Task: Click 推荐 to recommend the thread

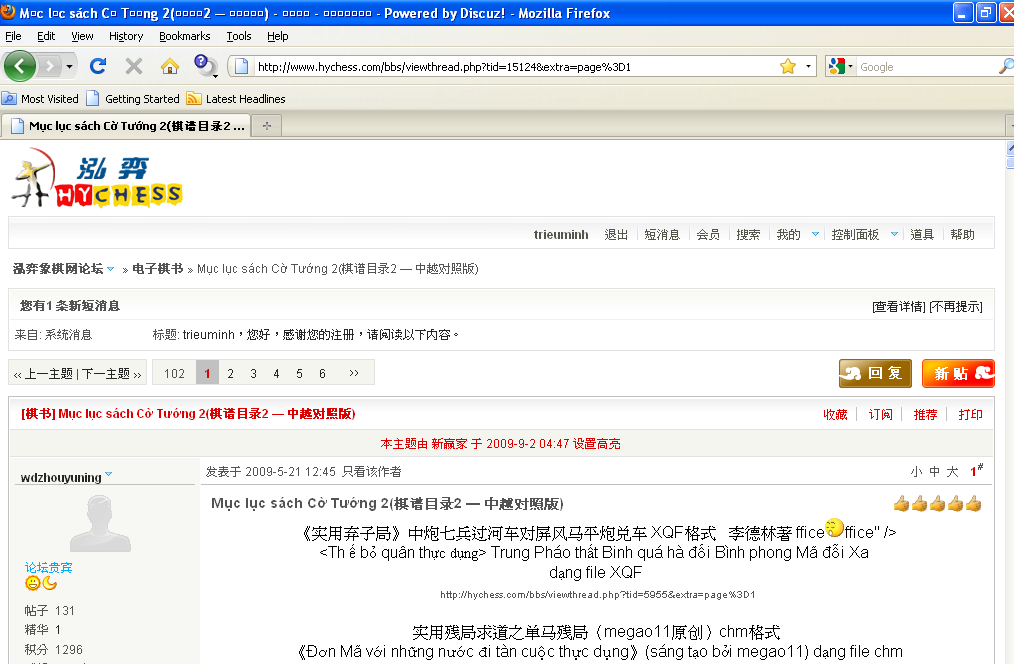Action: pos(925,414)
